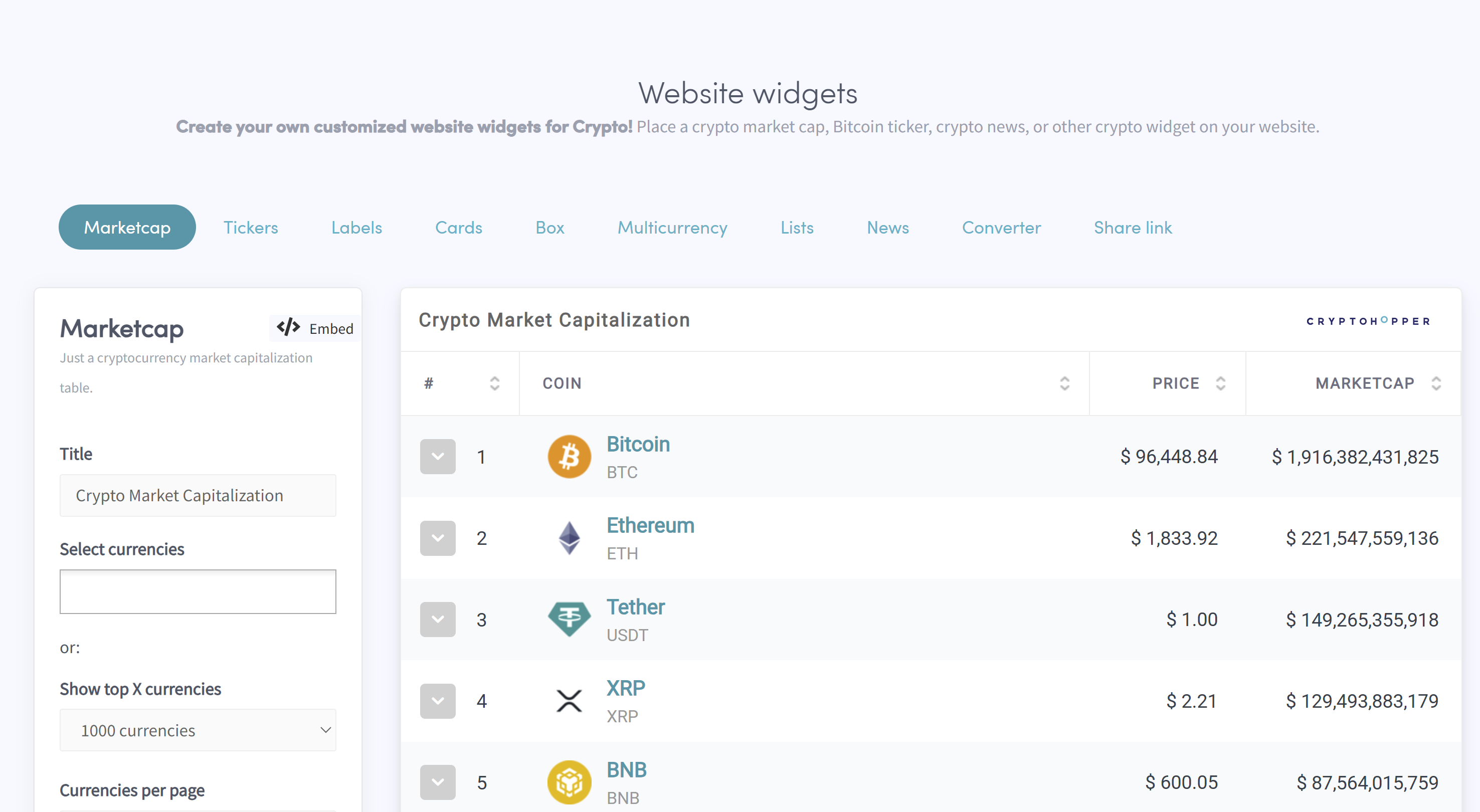This screenshot has height=812, width=1480.
Task: Click the PRICE column header
Action: point(1176,383)
